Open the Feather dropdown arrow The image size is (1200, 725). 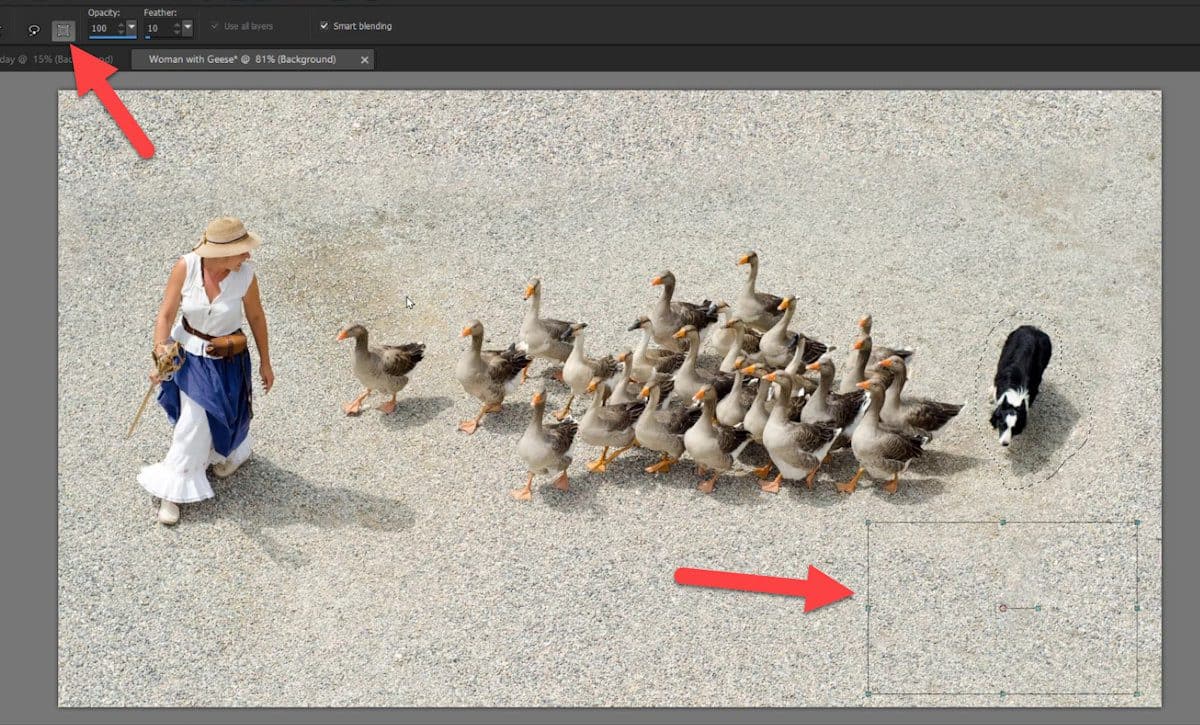186,28
